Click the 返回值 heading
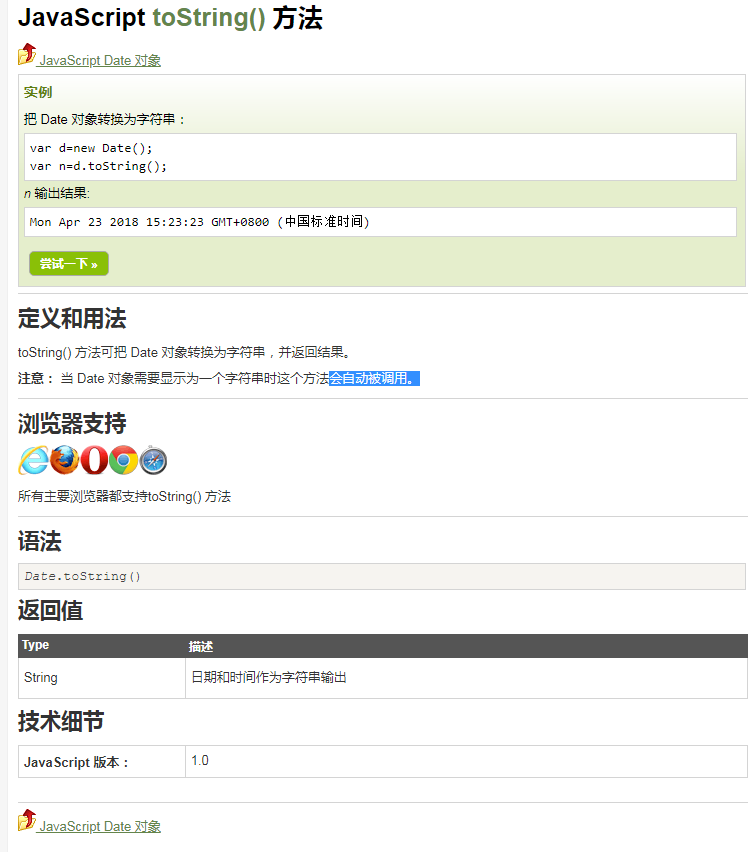This screenshot has height=852, width=748. tap(51, 610)
